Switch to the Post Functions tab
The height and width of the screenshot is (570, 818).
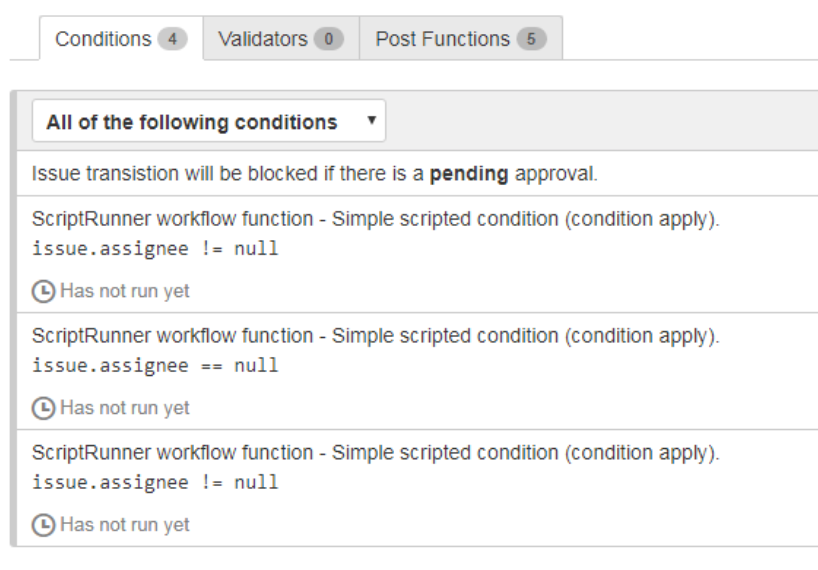point(461,39)
